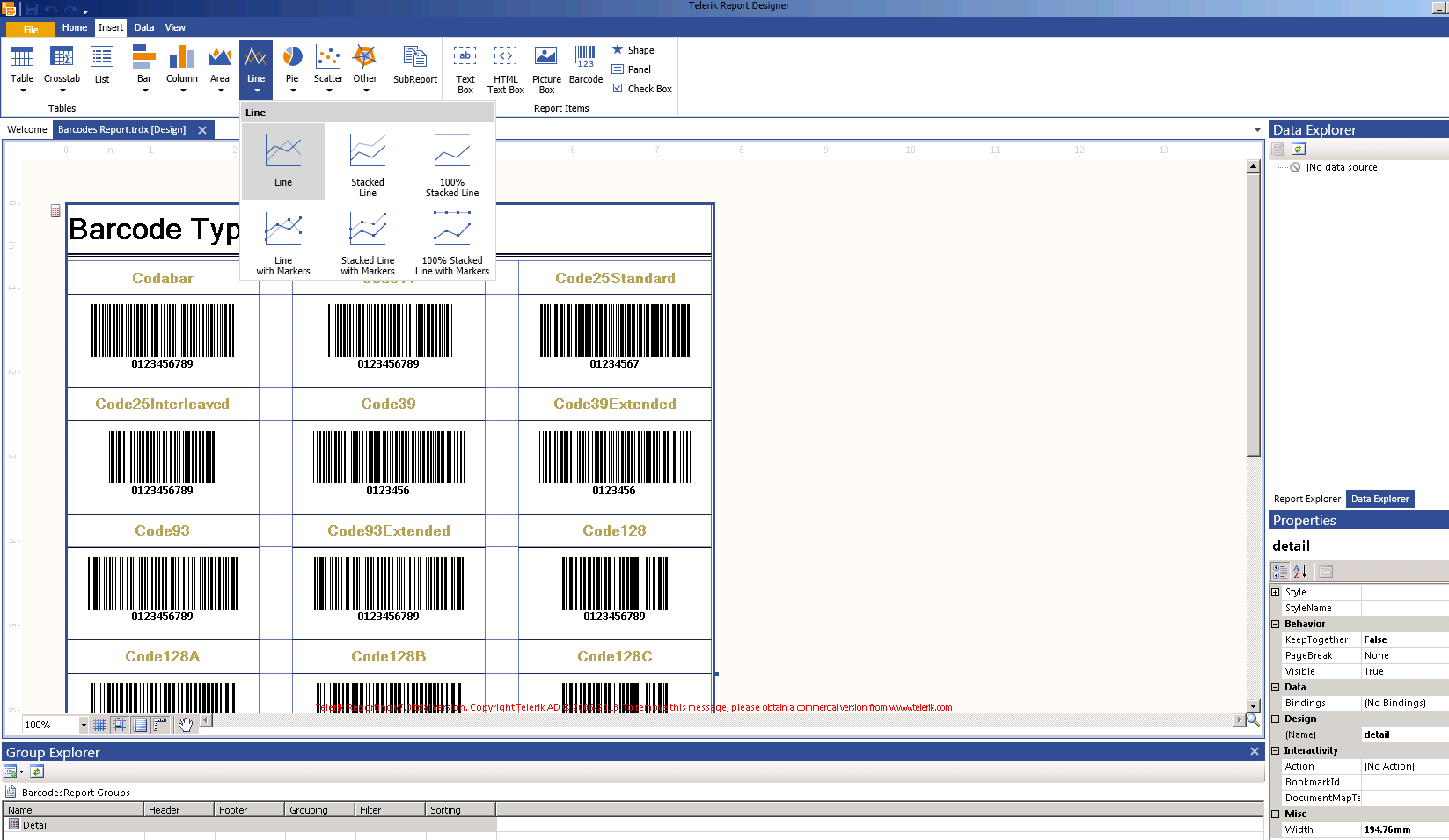Open the zoom level combo box
Image resolution: width=1449 pixels, height=840 pixels.
84,725
